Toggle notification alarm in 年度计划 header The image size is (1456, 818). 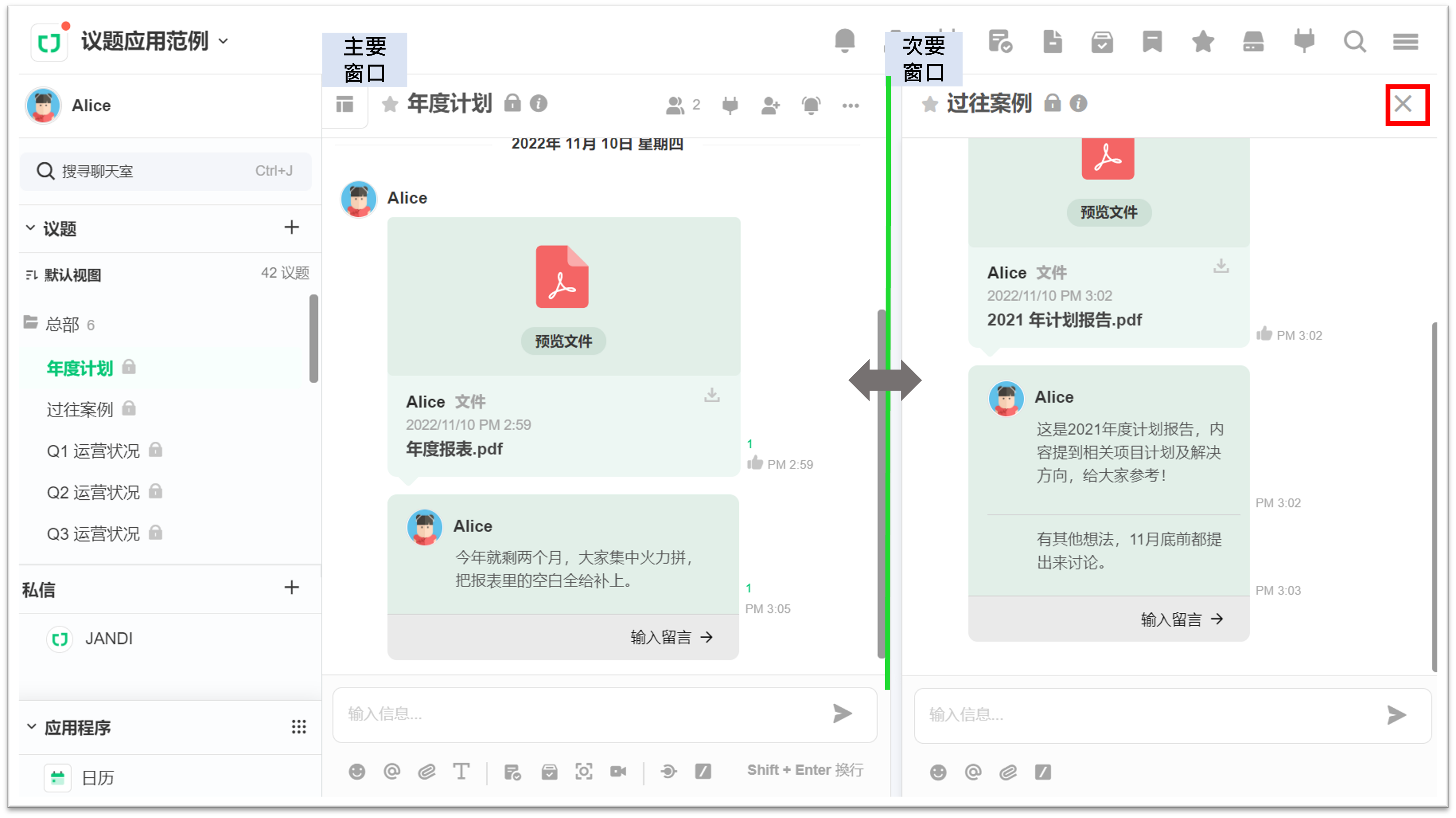811,105
